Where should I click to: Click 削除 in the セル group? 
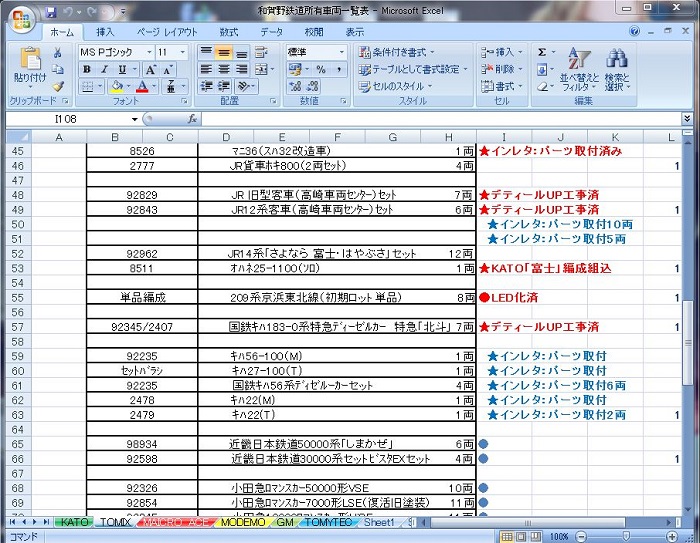(x=501, y=69)
